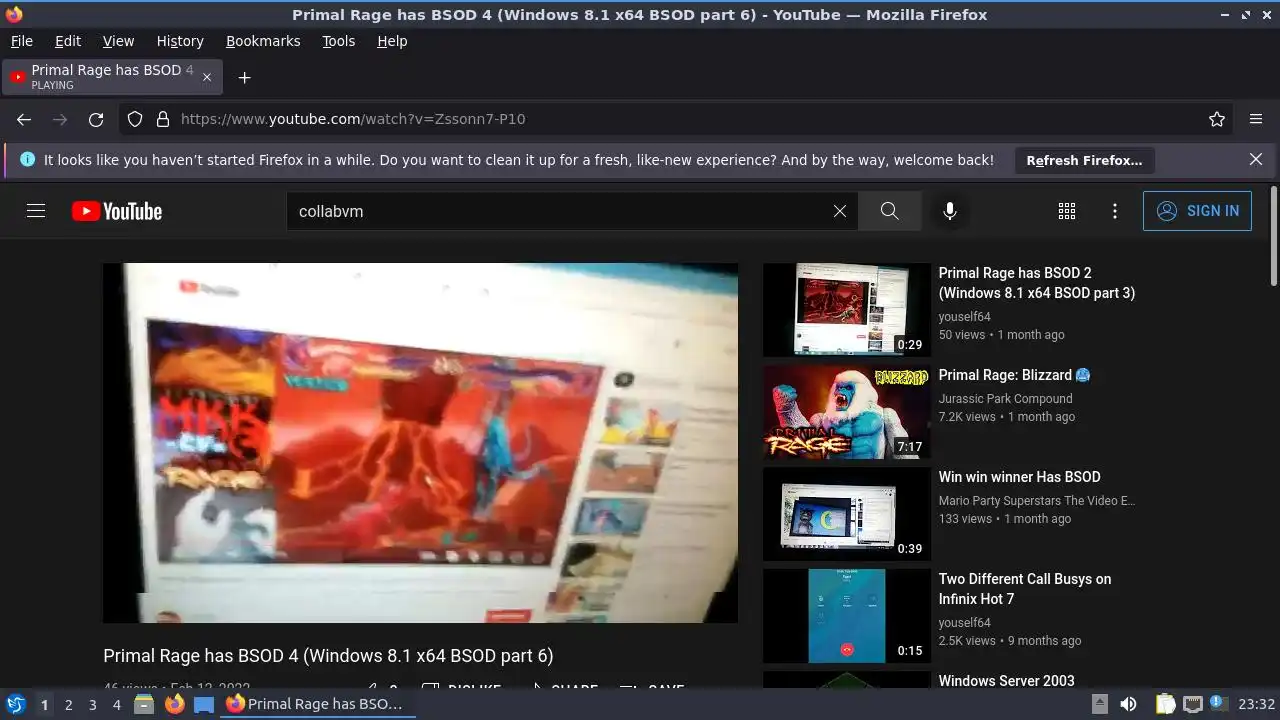This screenshot has width=1280, height=720.
Task: Open the History menu
Action: pos(180,41)
